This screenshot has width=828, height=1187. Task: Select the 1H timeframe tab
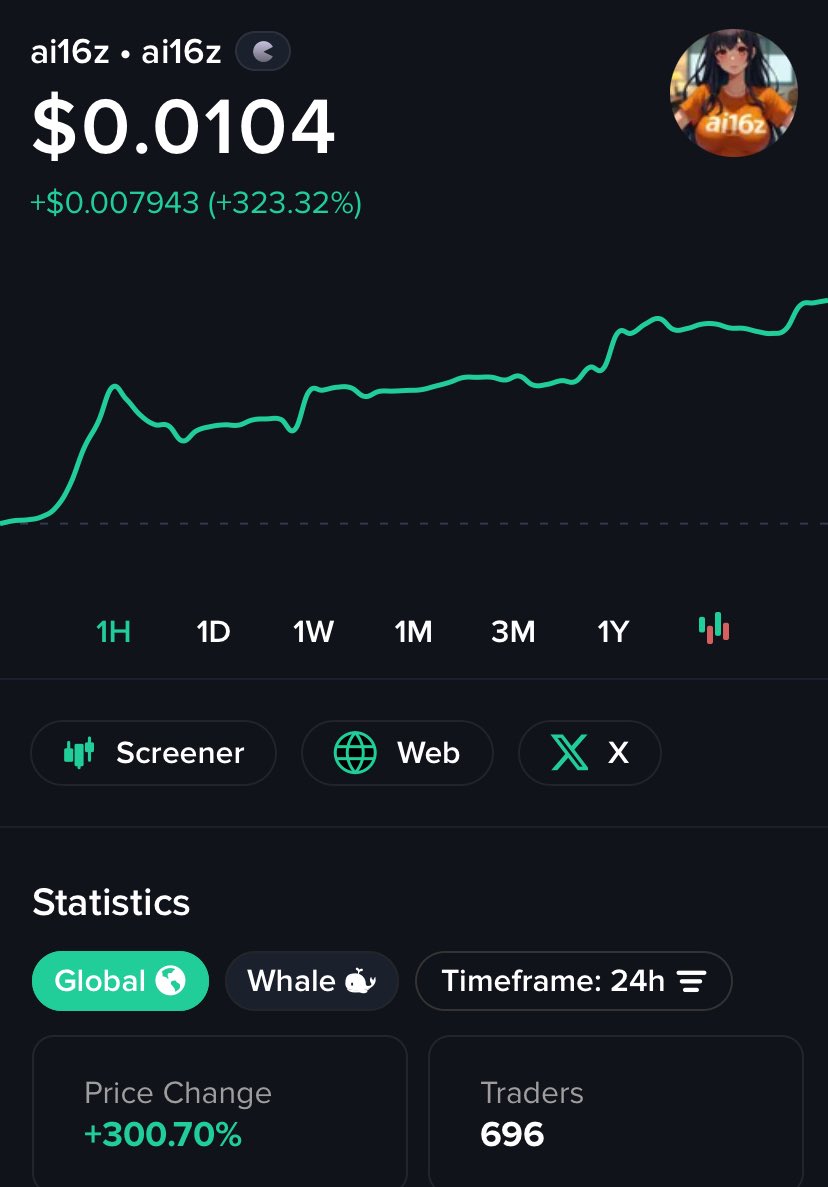114,631
